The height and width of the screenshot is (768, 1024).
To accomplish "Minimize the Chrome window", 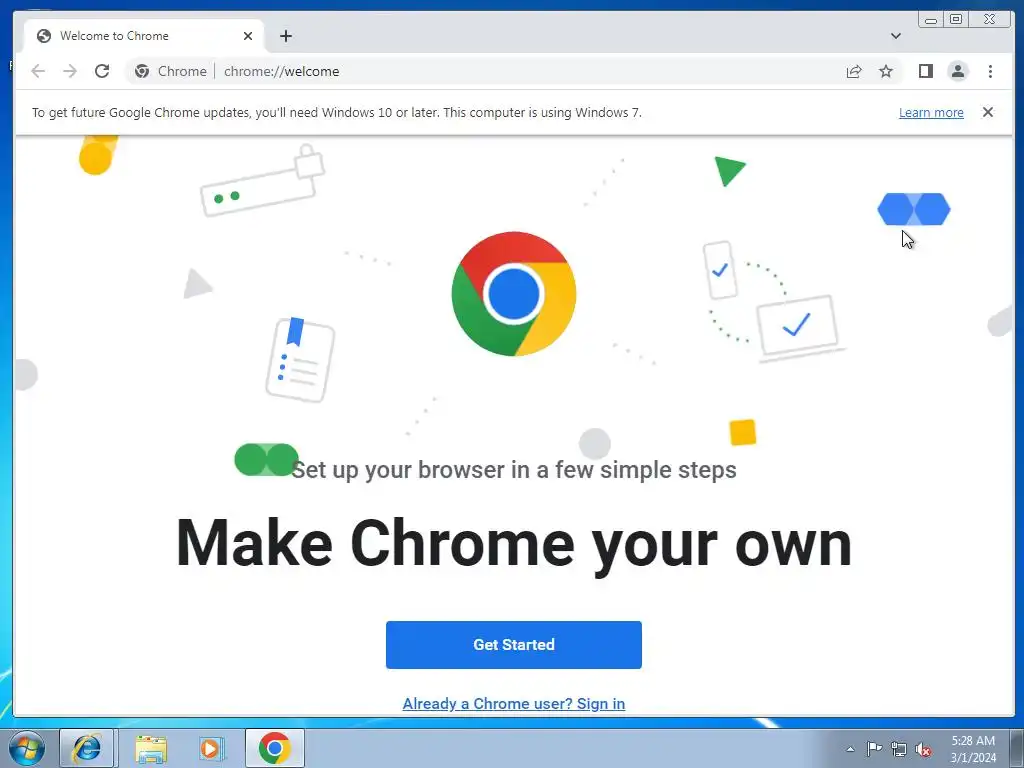I will [931, 20].
